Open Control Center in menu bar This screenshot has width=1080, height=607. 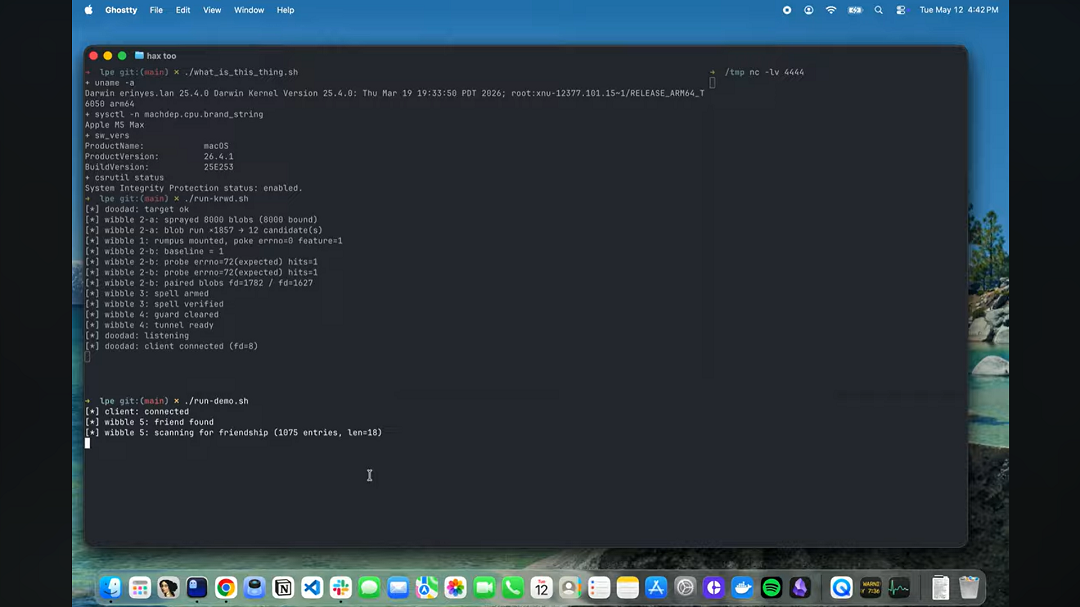pyautogui.click(x=901, y=10)
